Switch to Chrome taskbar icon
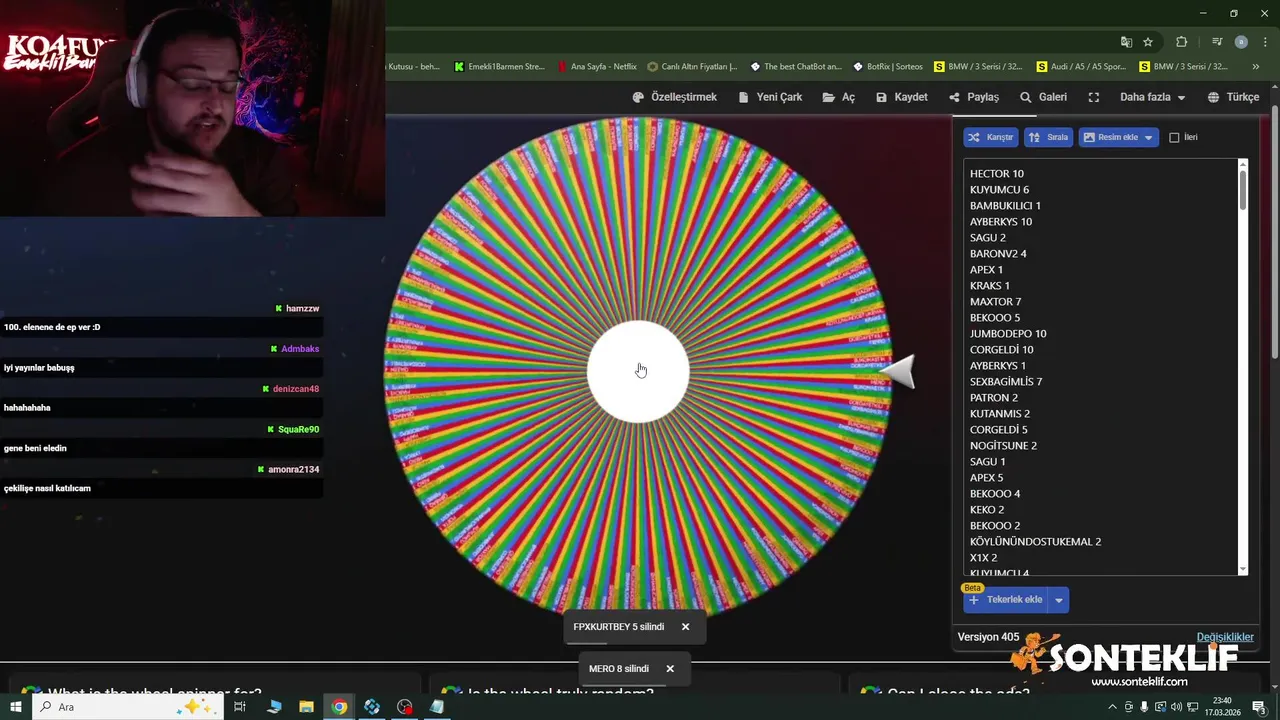 point(340,707)
